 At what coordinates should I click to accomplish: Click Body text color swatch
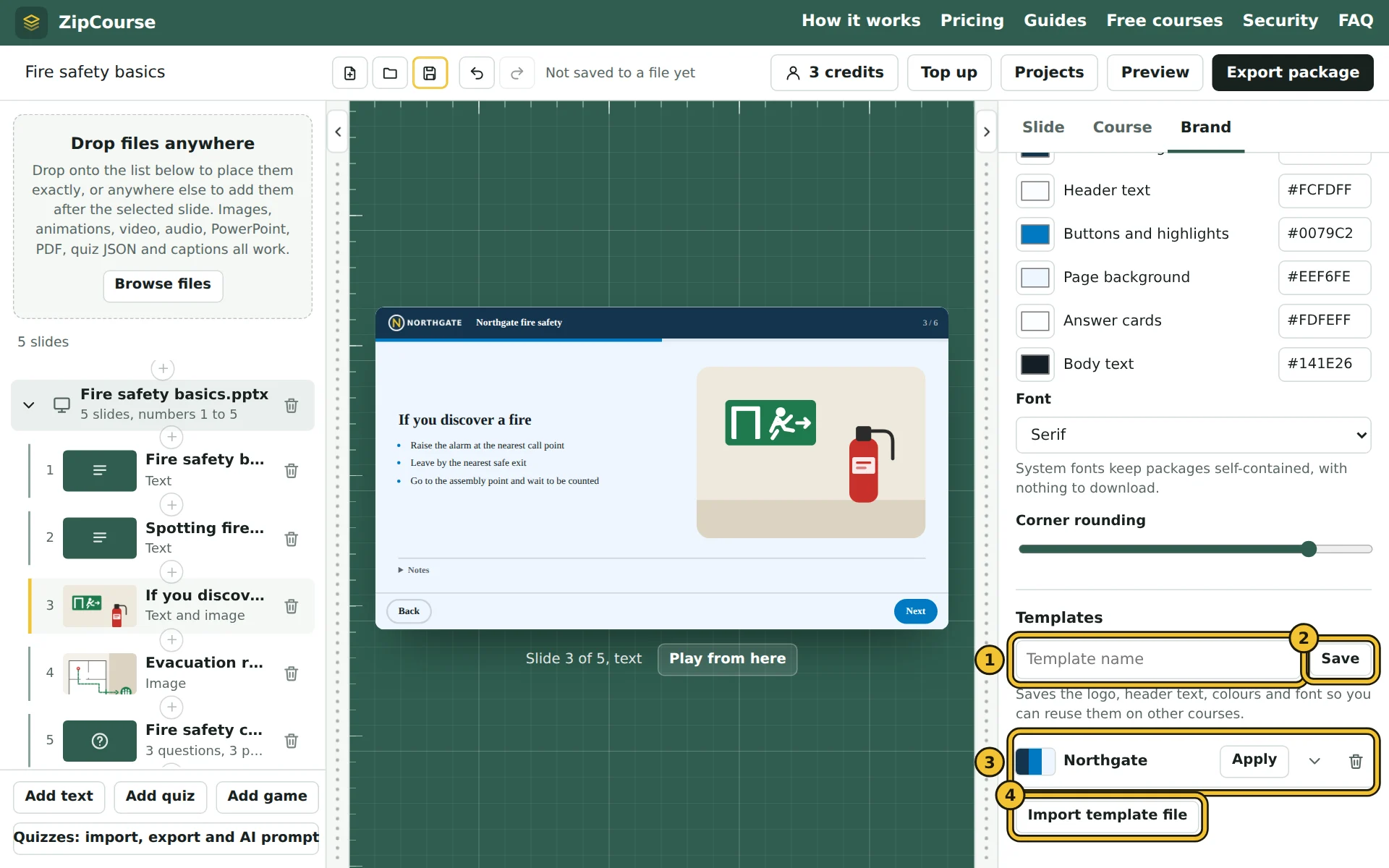coord(1035,365)
